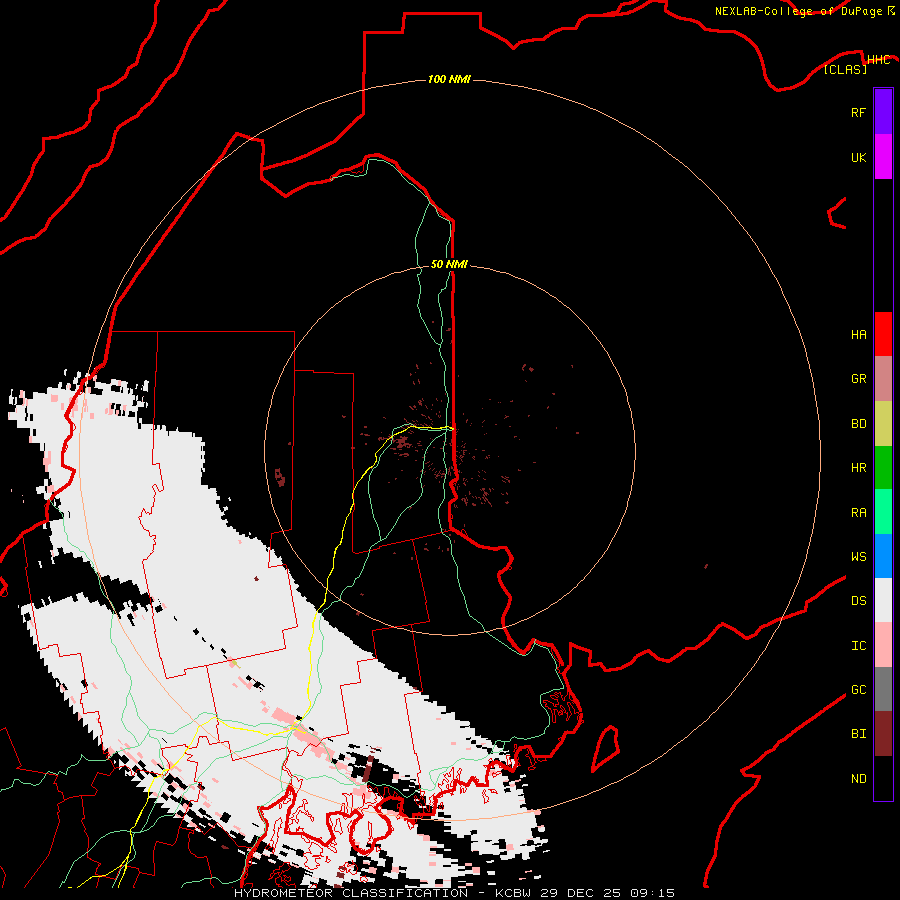Click the HA legend label

[858, 335]
